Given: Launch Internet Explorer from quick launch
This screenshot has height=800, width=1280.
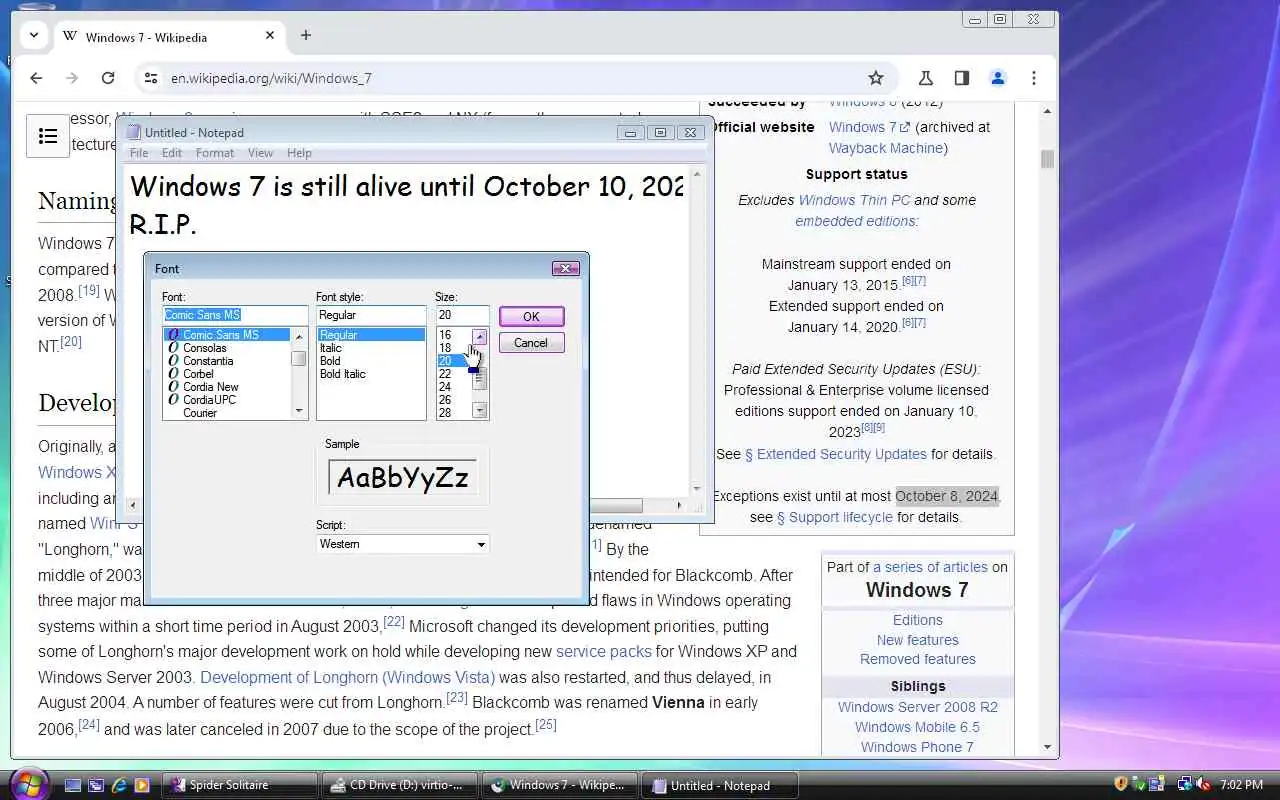Looking at the screenshot, I should [119, 785].
